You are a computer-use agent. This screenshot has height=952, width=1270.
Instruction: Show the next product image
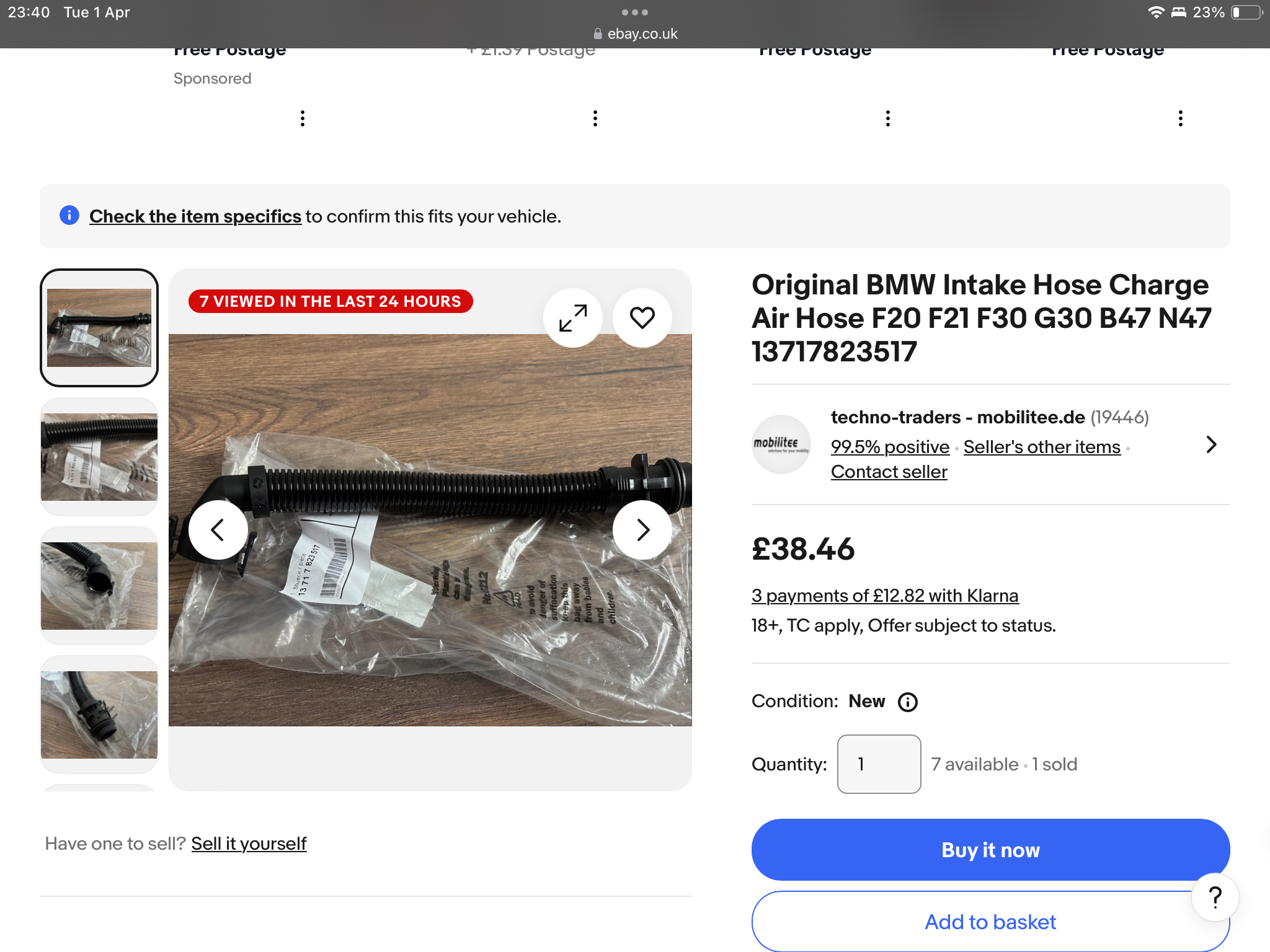click(x=642, y=530)
